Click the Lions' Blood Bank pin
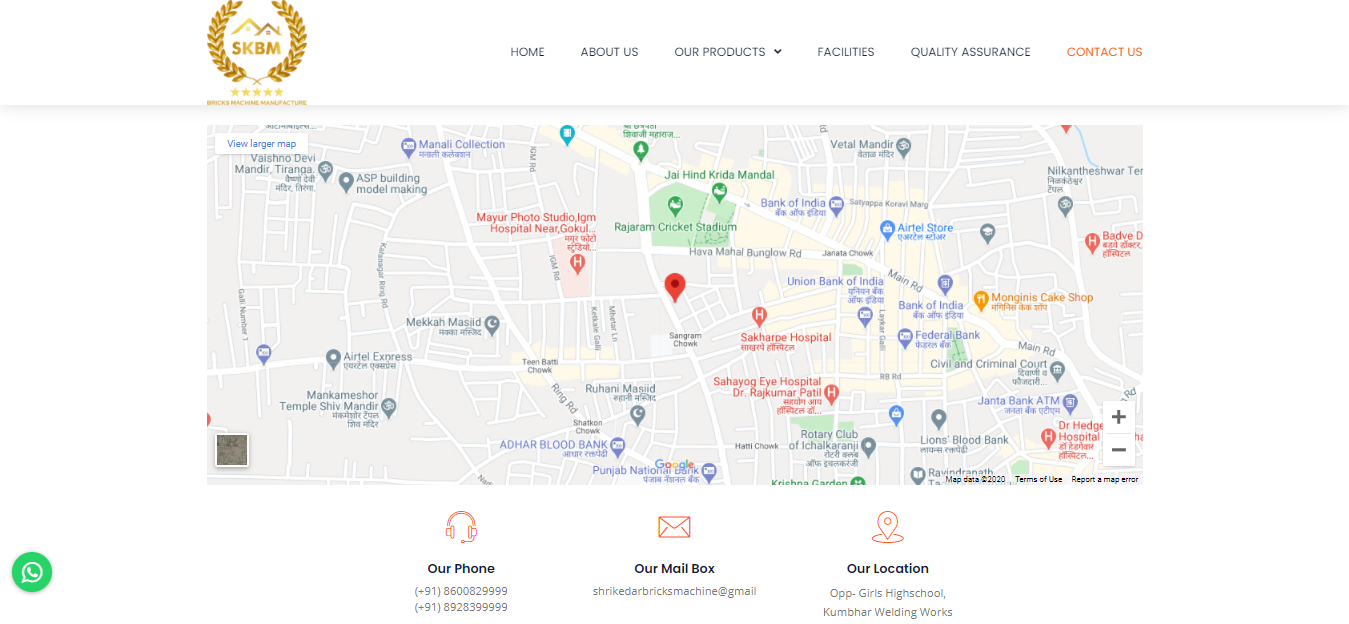Screen dimensions: 1349x624 click(938, 418)
